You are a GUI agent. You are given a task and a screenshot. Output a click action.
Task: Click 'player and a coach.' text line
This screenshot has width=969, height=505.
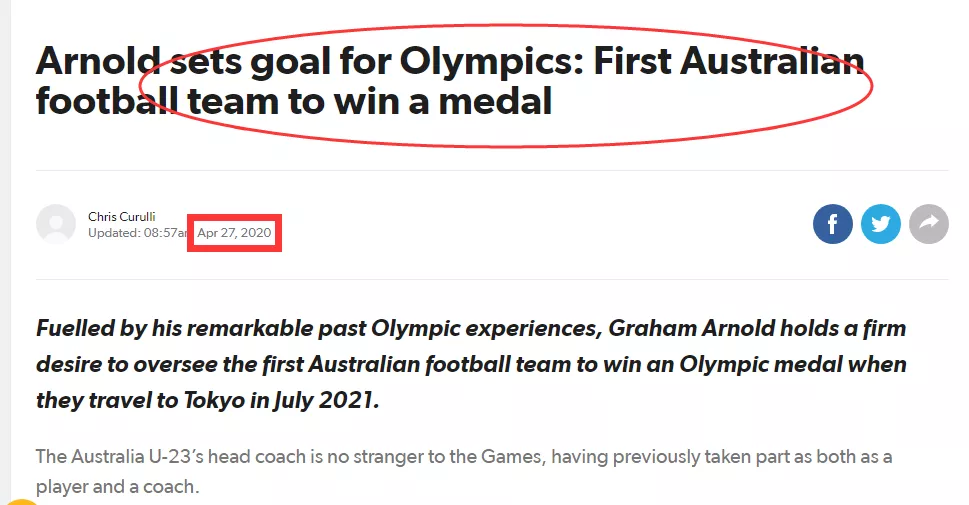(117, 486)
